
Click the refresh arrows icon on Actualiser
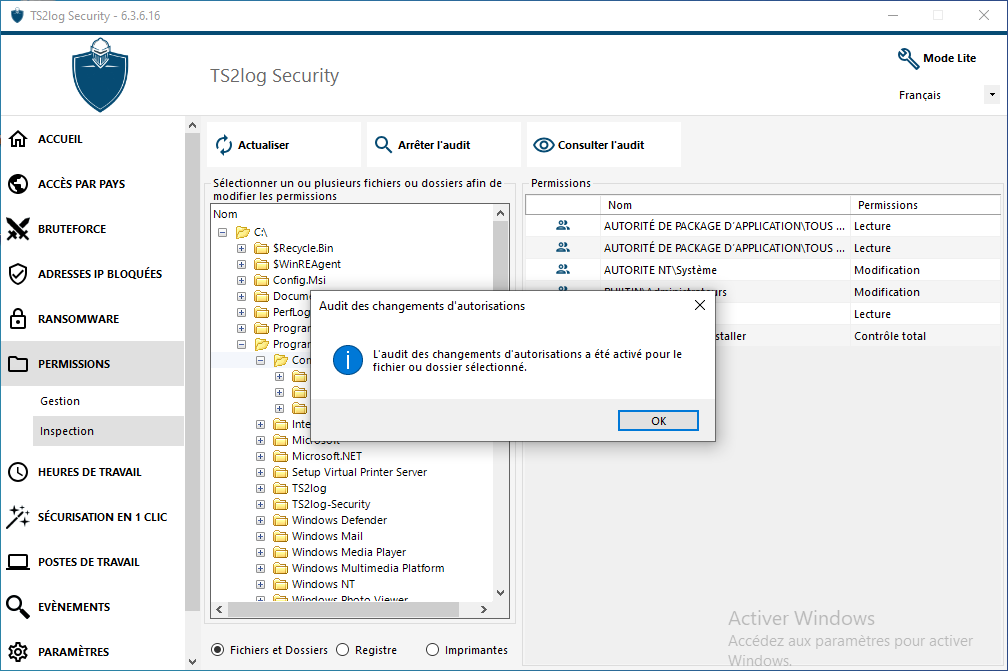point(224,145)
